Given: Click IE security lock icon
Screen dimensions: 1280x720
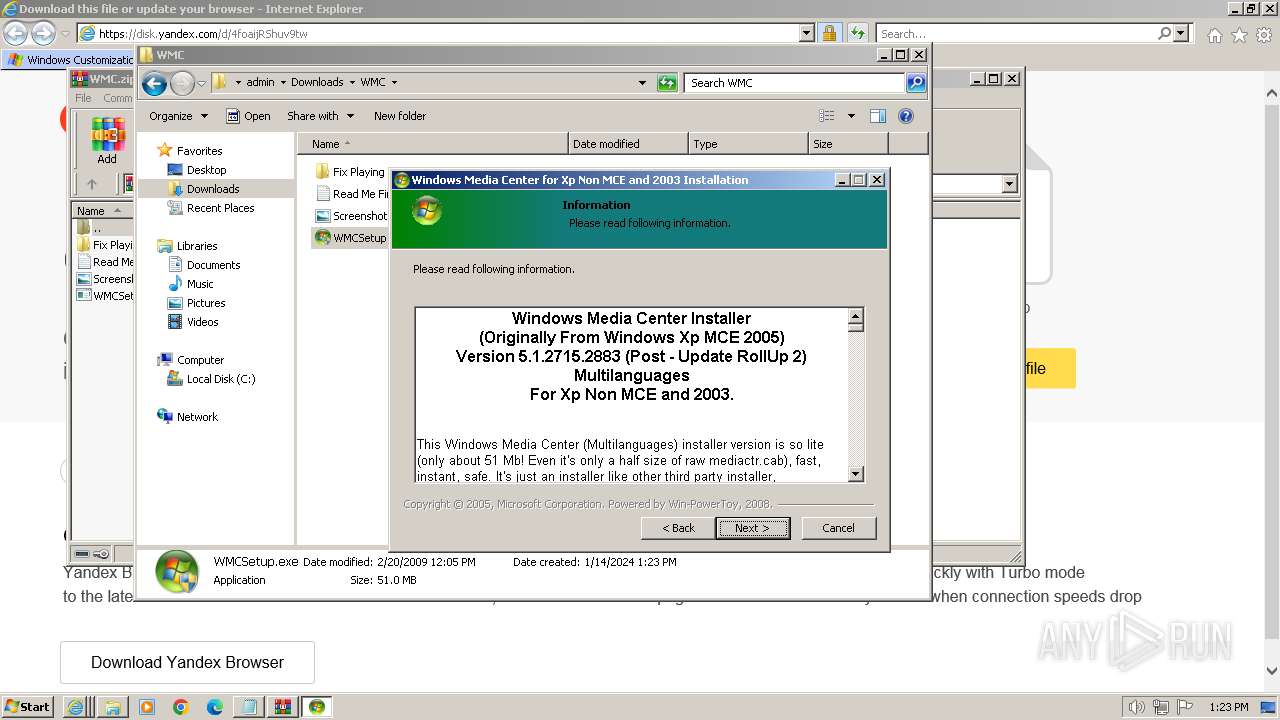Looking at the screenshot, I should coord(829,33).
